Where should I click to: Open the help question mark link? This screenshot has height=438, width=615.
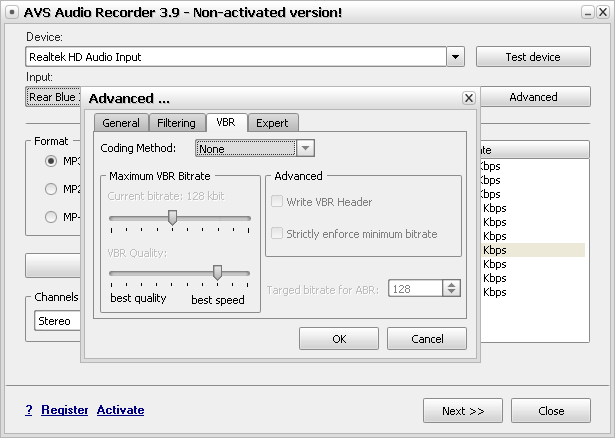tap(29, 410)
